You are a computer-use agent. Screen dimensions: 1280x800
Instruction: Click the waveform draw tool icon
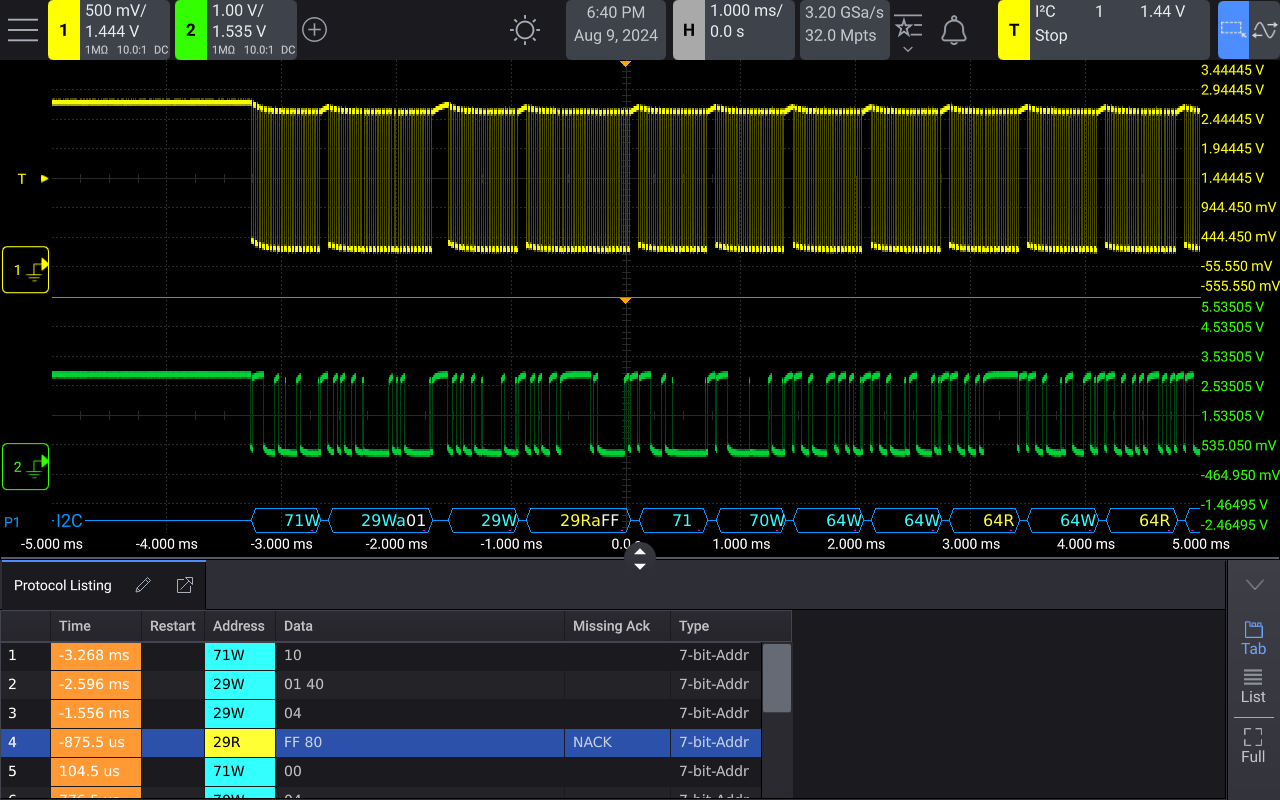[x=1264, y=30]
